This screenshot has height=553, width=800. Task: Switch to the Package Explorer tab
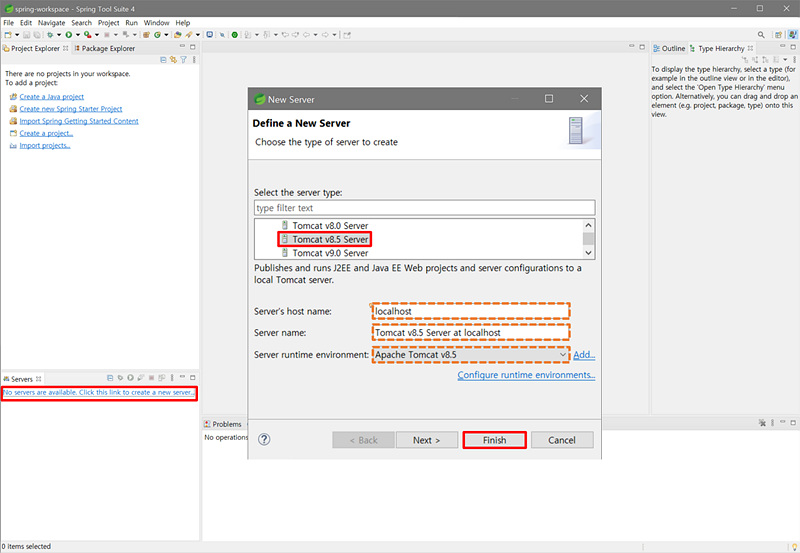tap(105, 48)
